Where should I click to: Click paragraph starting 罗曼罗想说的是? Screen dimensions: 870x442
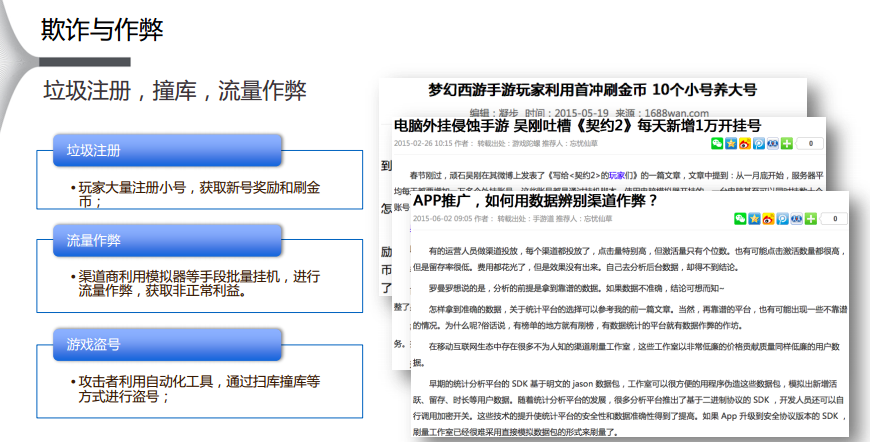tap(576, 288)
